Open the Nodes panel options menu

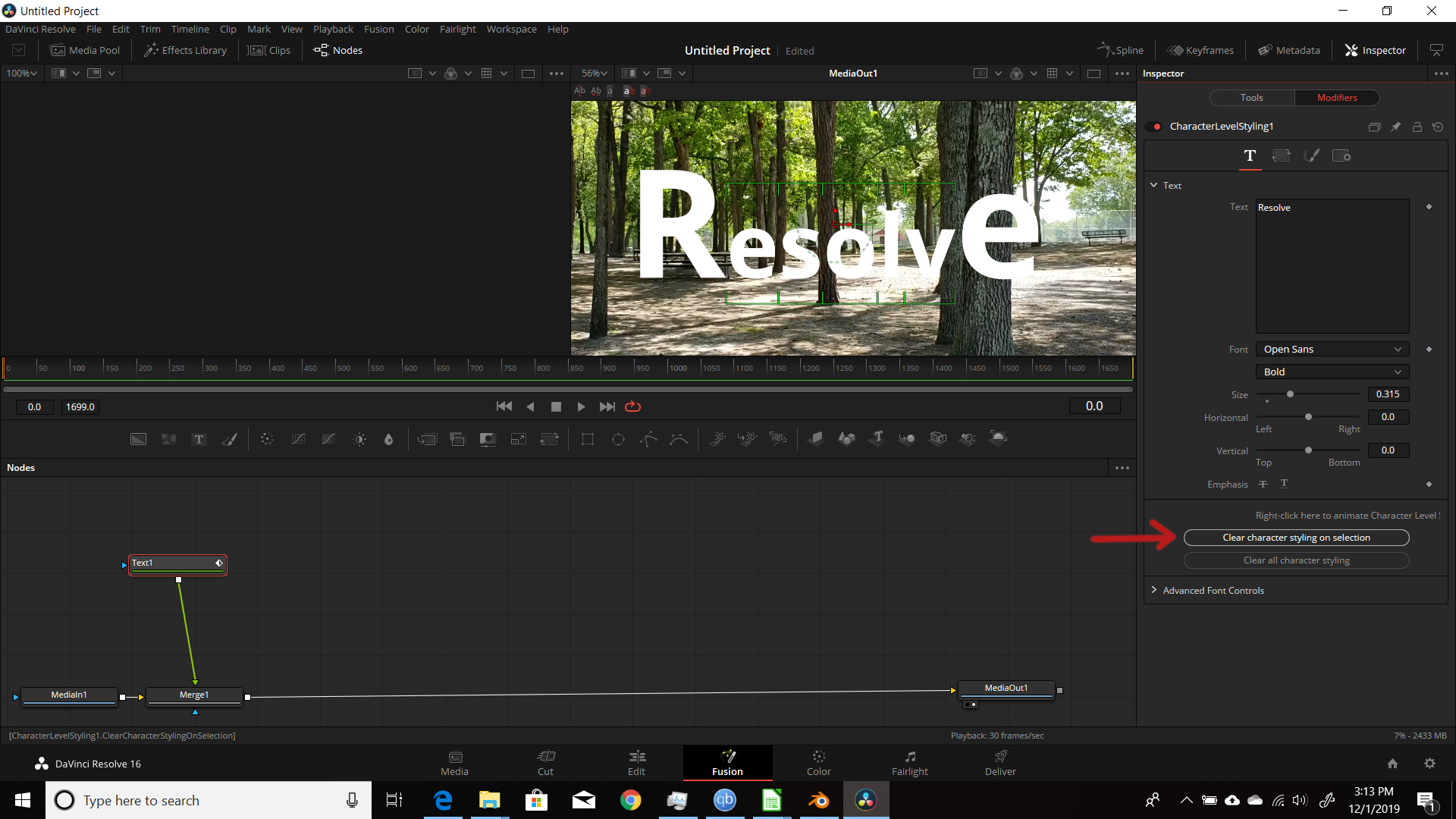1122,468
